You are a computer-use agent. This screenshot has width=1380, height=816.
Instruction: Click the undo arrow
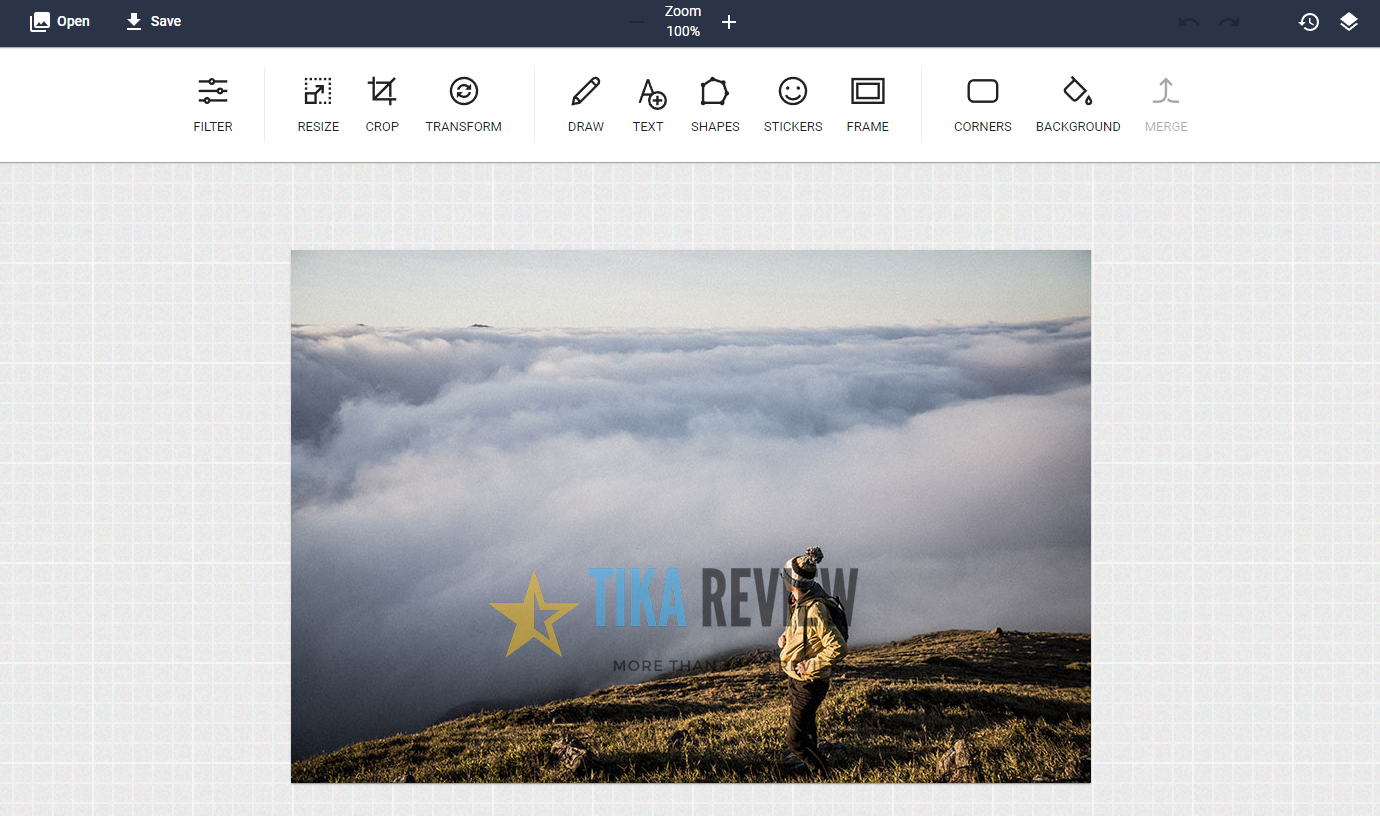tap(1189, 22)
